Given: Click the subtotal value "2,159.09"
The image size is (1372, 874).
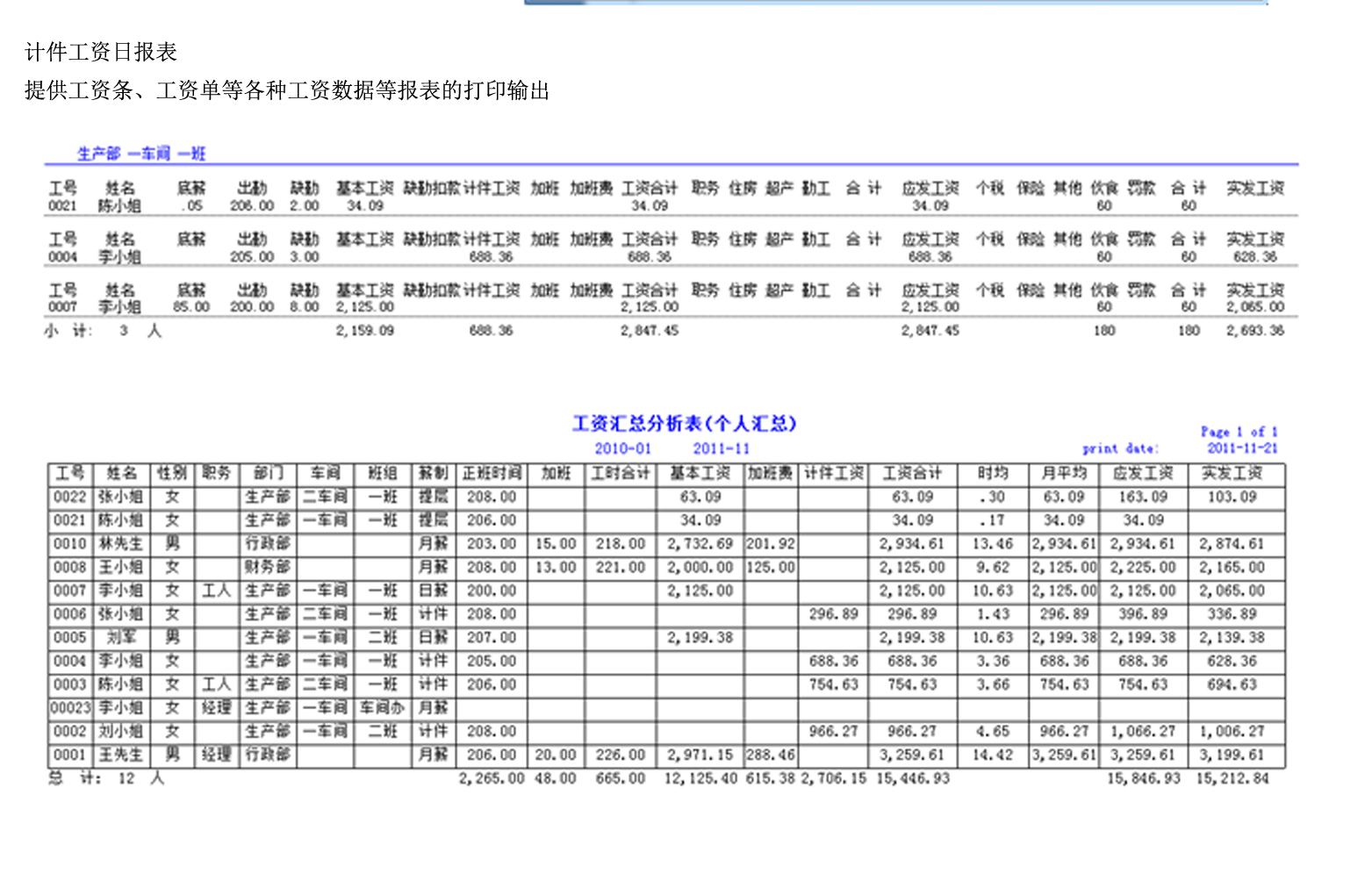Looking at the screenshot, I should click(365, 331).
